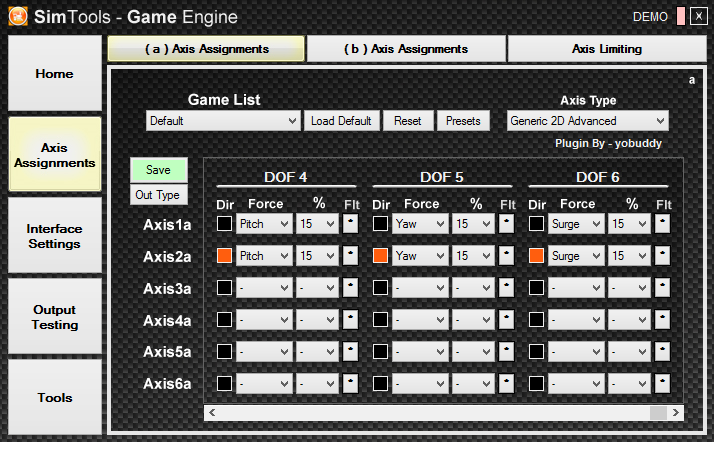Open Axis5a DOF 5 percent dropdown

click(473, 352)
